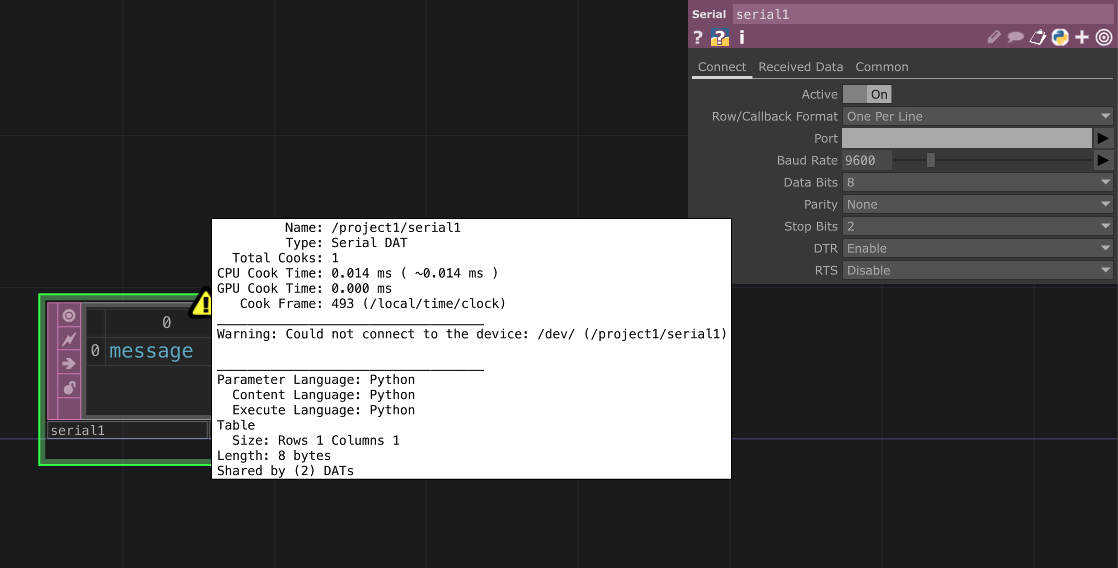Click the 'RTS' parameter label

click(826, 271)
